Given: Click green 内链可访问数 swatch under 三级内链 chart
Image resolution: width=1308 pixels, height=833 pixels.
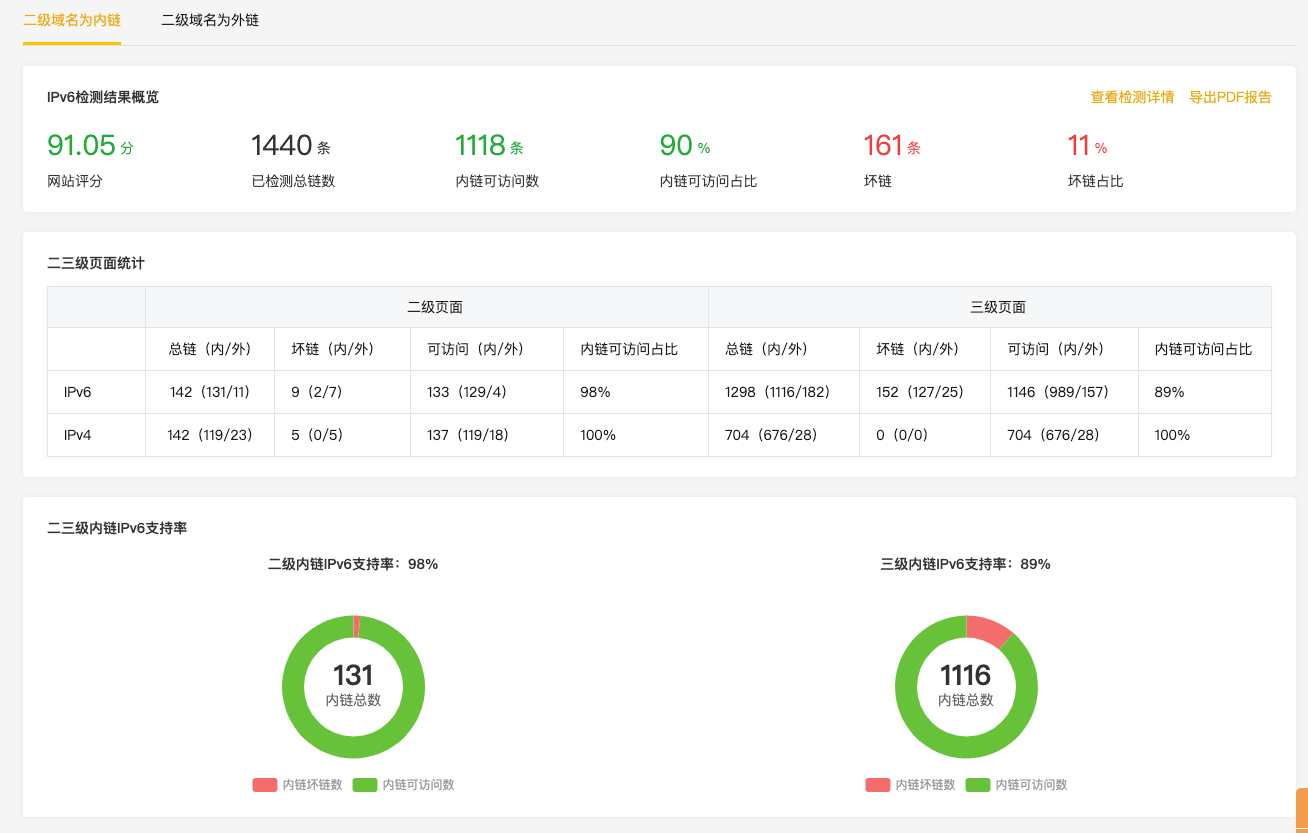Looking at the screenshot, I should [977, 785].
